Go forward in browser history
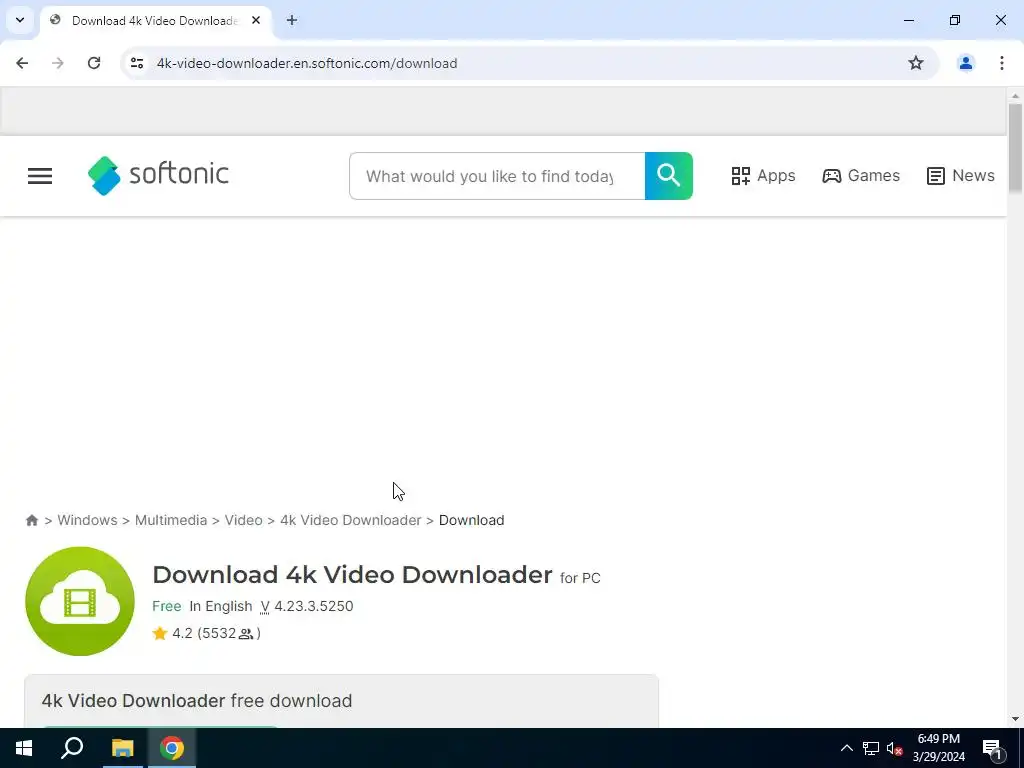Screen dimensions: 1024x768 pyautogui.click(x=58, y=63)
